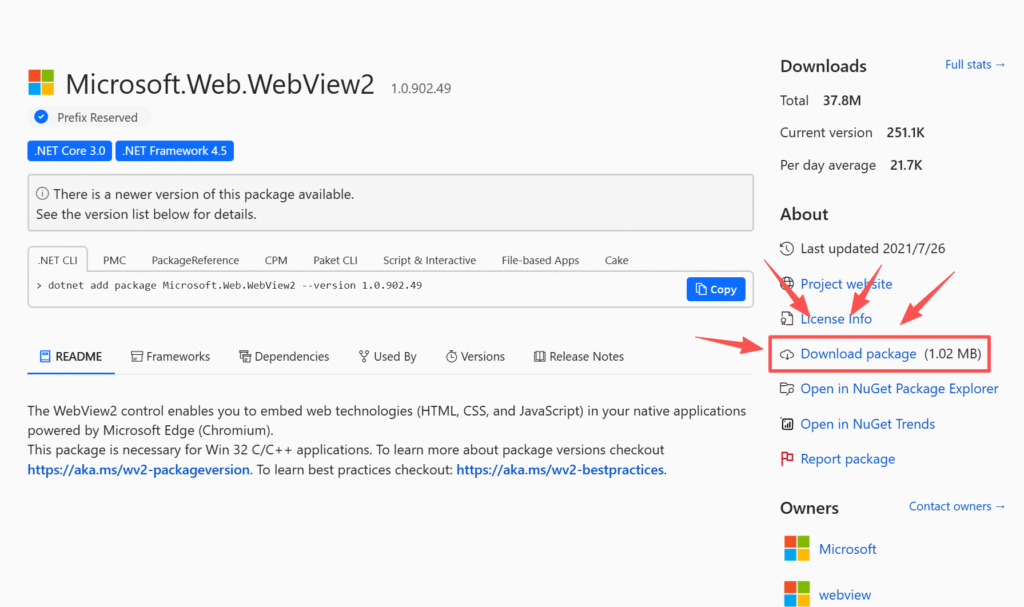Click the Prefix Reserved checkmark badge icon
The height and width of the screenshot is (607, 1024).
41,117
